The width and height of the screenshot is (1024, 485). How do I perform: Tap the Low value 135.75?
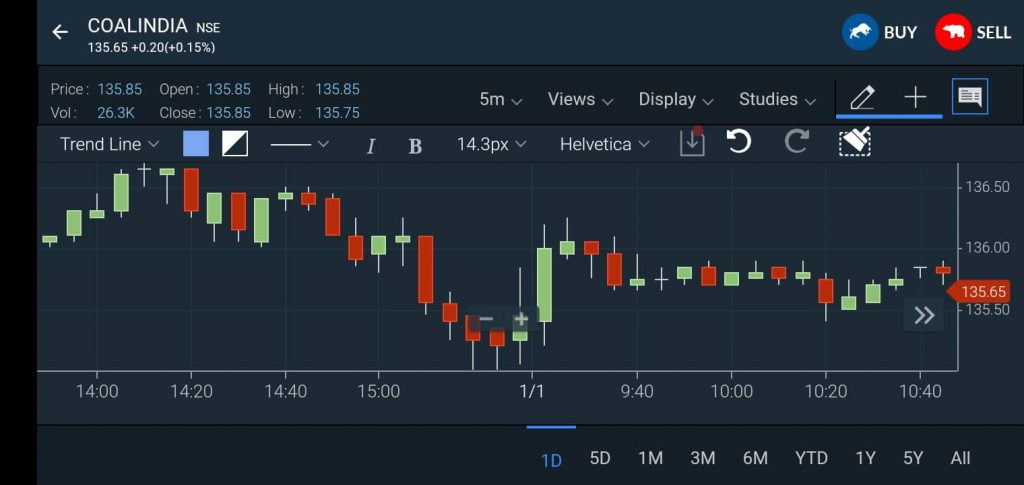point(337,113)
